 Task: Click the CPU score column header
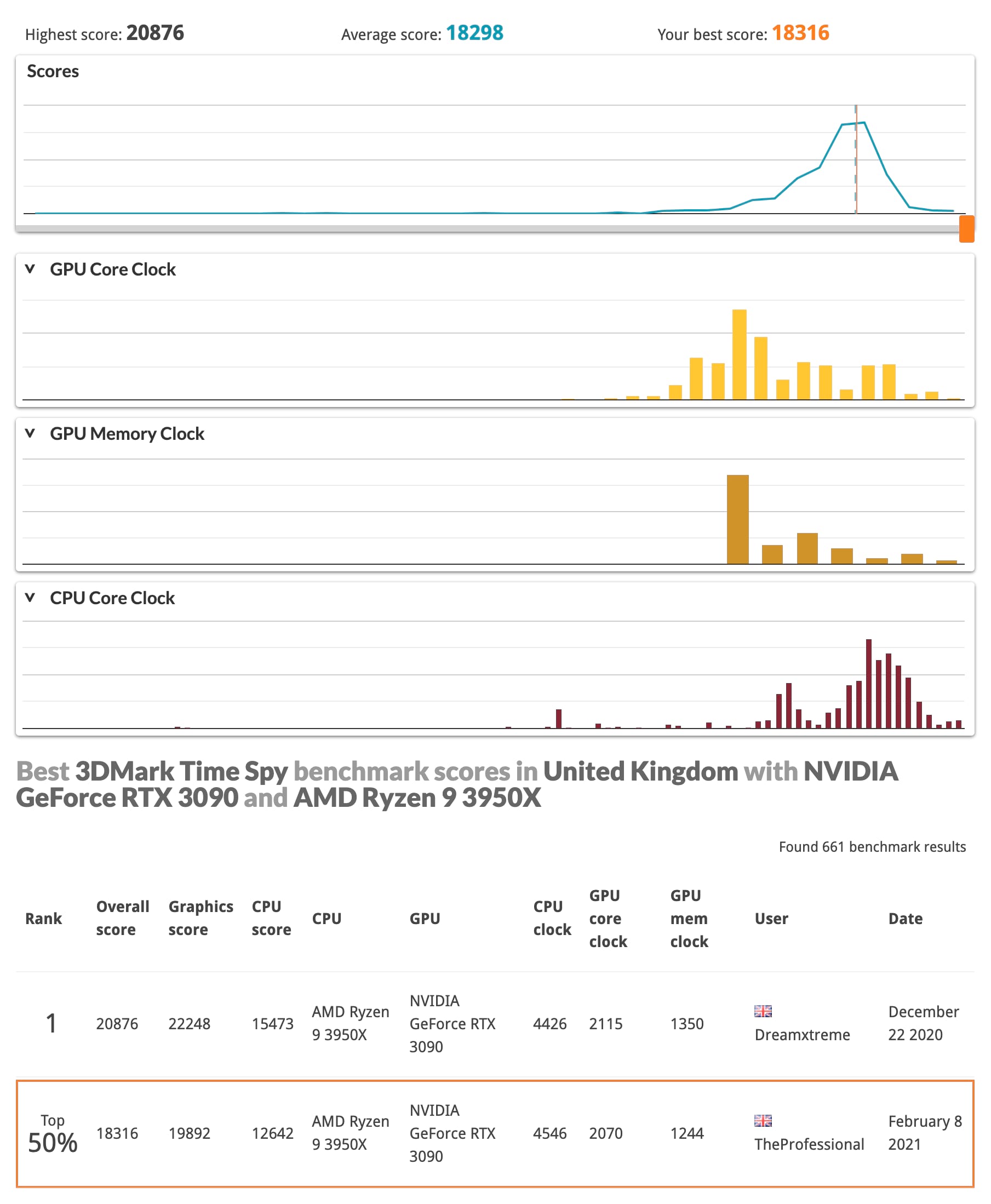271,919
